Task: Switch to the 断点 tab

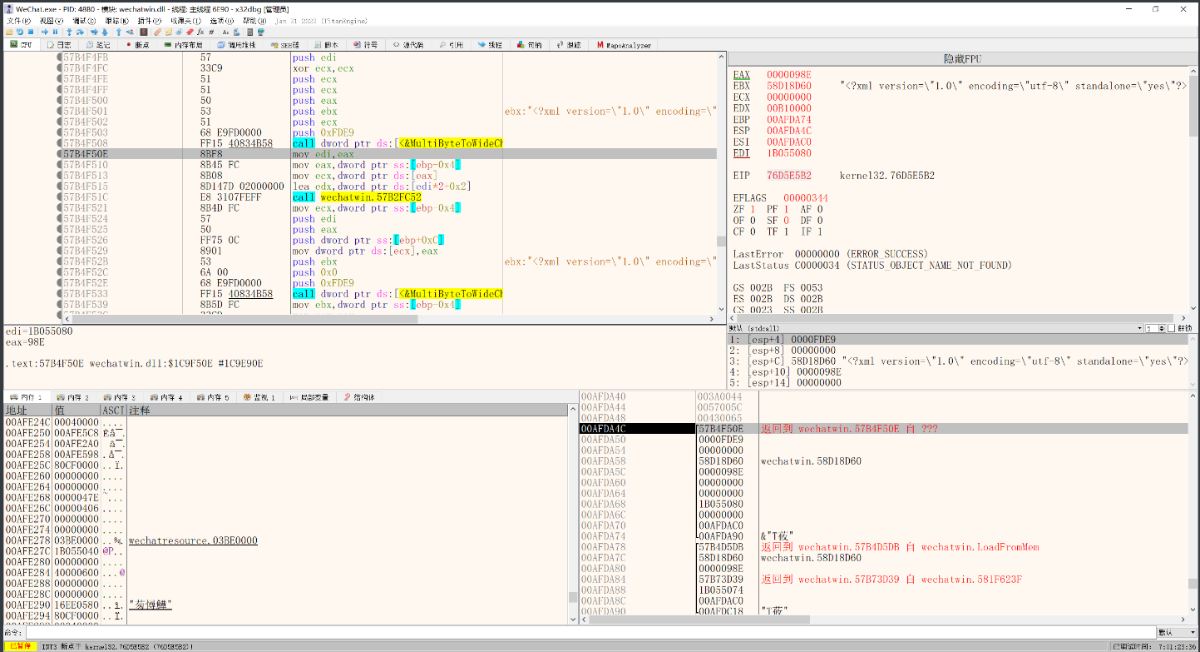Action: click(137, 45)
